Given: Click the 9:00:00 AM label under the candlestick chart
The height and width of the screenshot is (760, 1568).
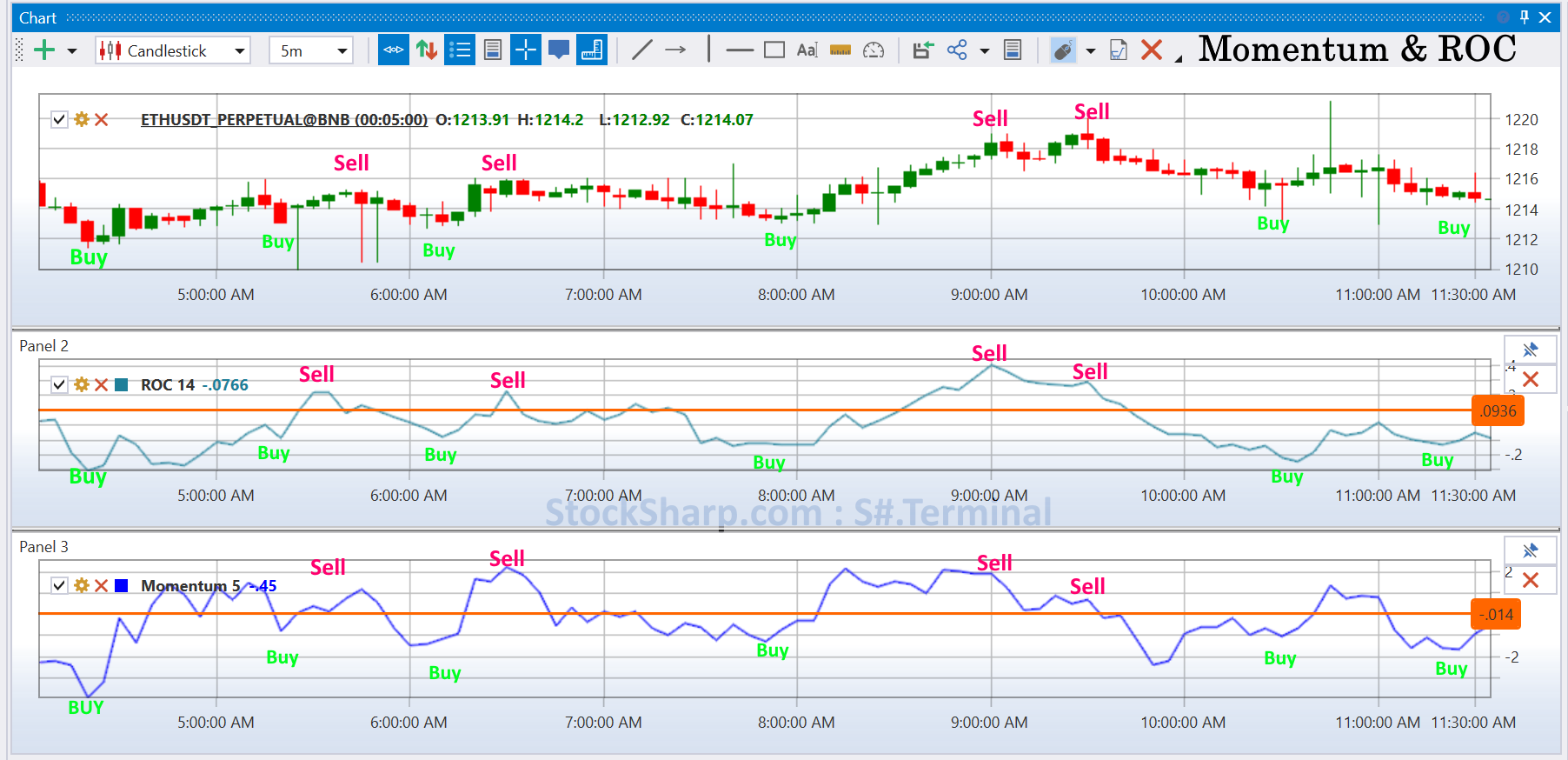Looking at the screenshot, I should 989,294.
